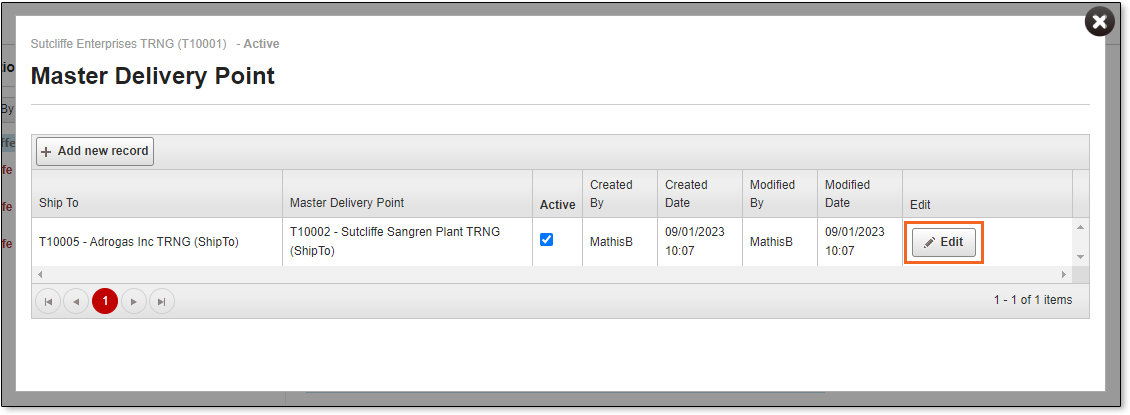Go to last page of records
Screen dimensions: 1130x415
pyautogui.click(x=161, y=301)
